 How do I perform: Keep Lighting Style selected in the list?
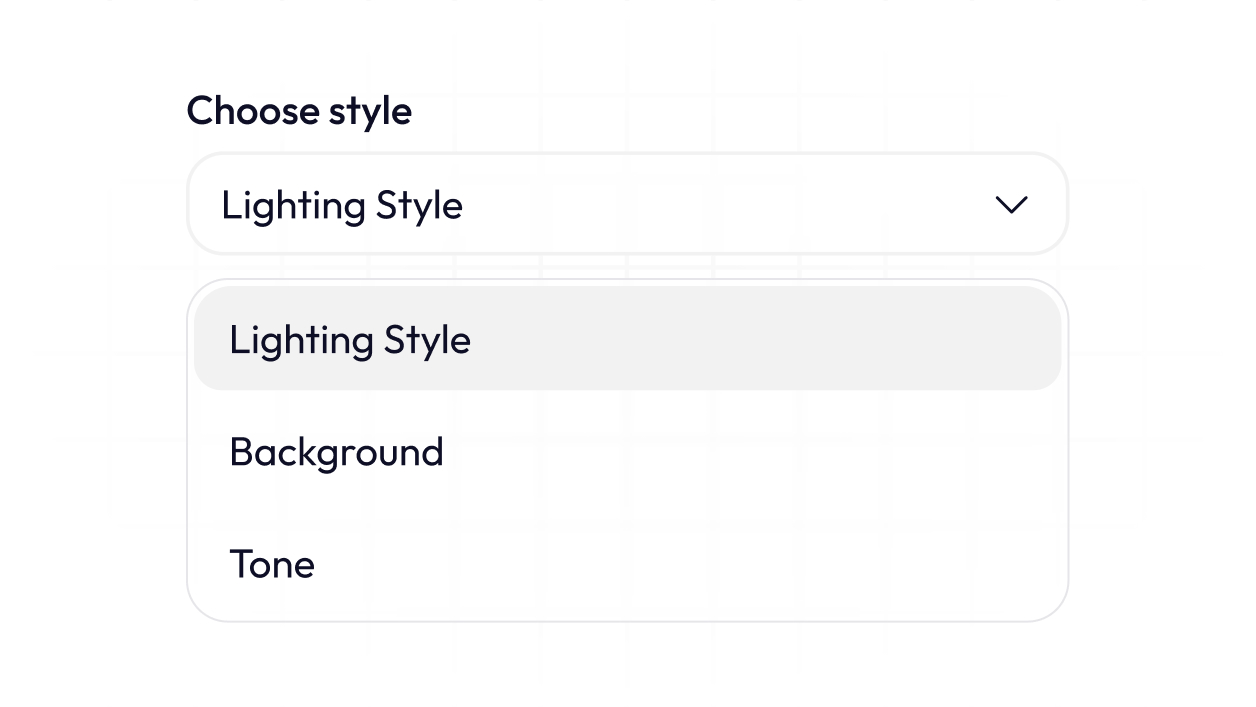point(627,339)
